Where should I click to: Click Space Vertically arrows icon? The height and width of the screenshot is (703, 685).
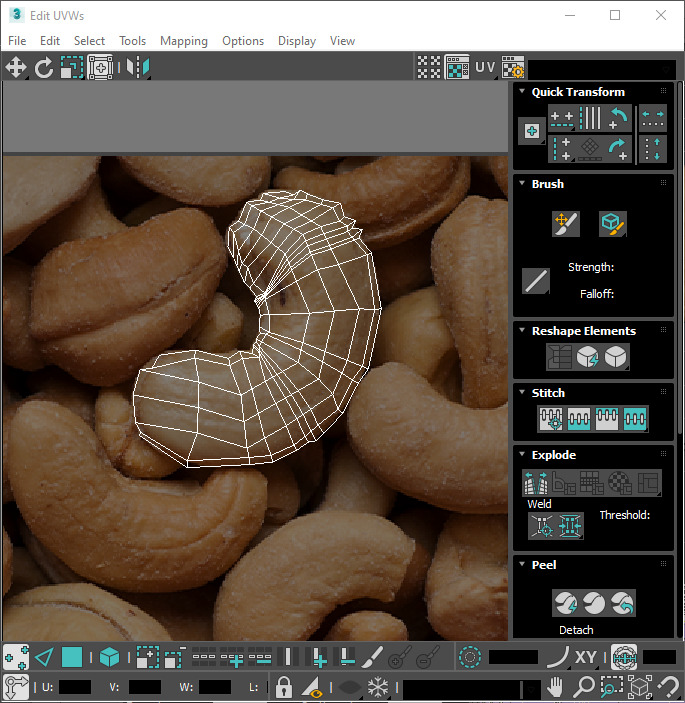pos(652,149)
